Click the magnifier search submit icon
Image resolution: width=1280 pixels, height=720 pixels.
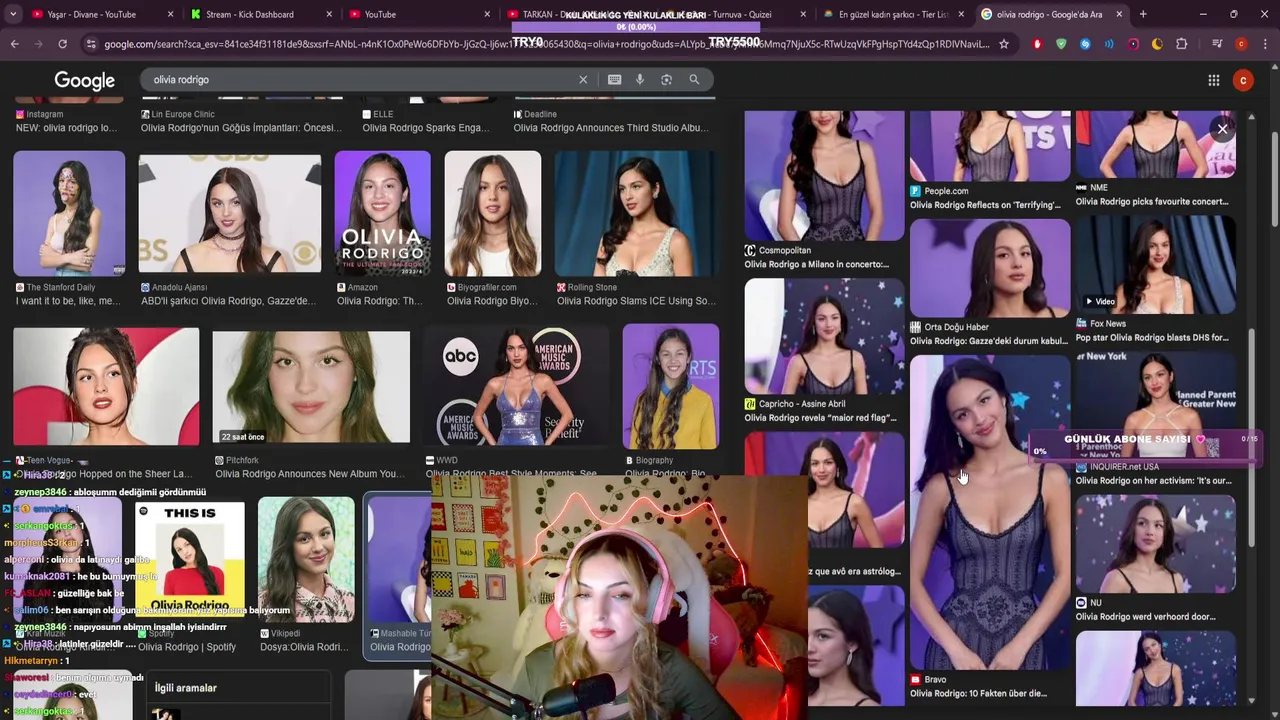pos(694,80)
